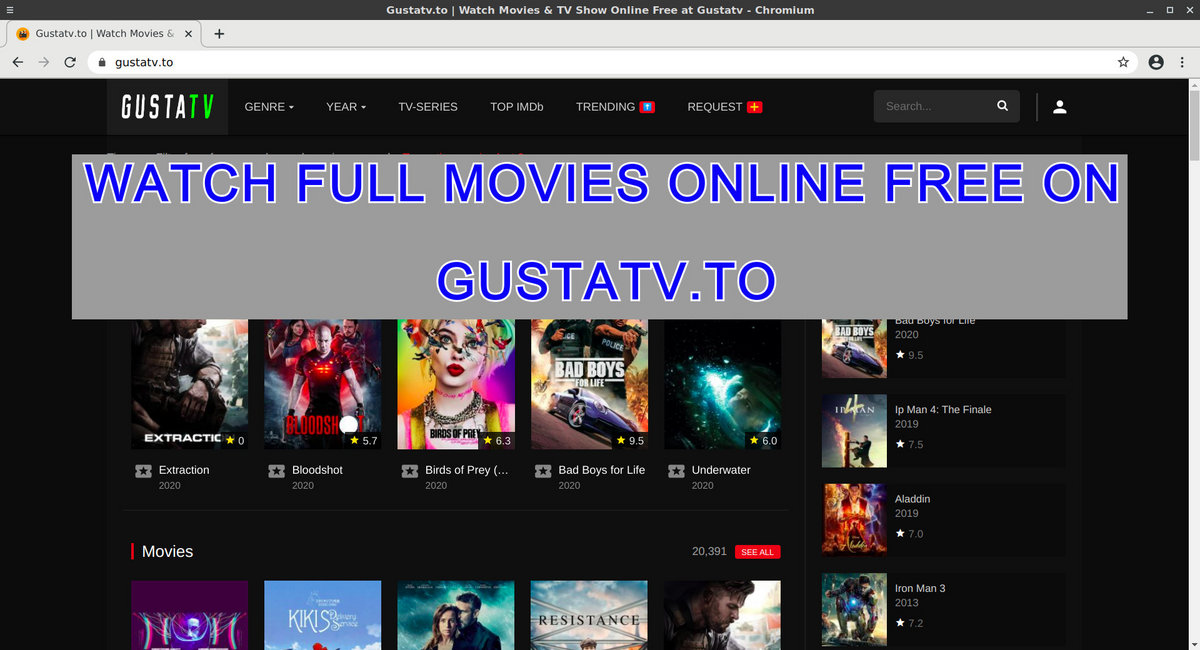This screenshot has height=650, width=1200.
Task: Click the film icon beside Birds of Prey
Action: pyautogui.click(x=409, y=471)
